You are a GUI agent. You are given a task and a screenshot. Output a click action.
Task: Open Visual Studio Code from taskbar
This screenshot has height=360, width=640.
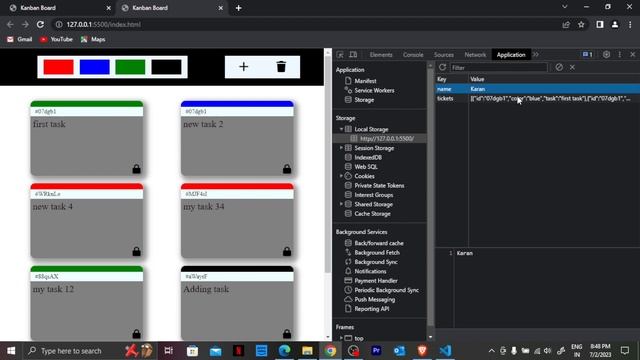click(445, 351)
